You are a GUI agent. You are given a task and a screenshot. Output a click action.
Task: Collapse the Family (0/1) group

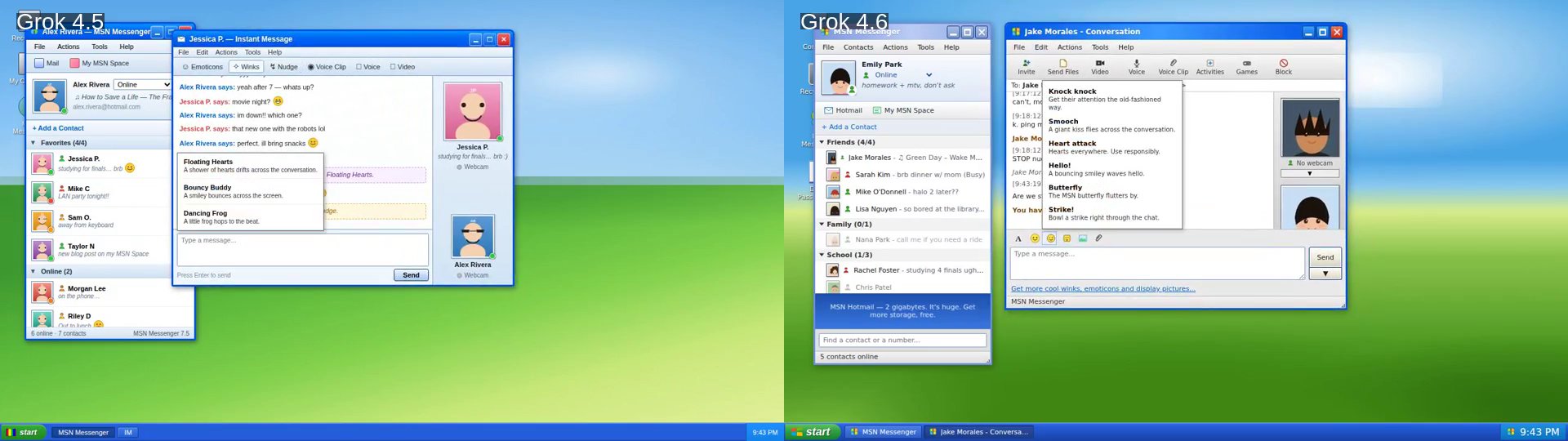(822, 224)
